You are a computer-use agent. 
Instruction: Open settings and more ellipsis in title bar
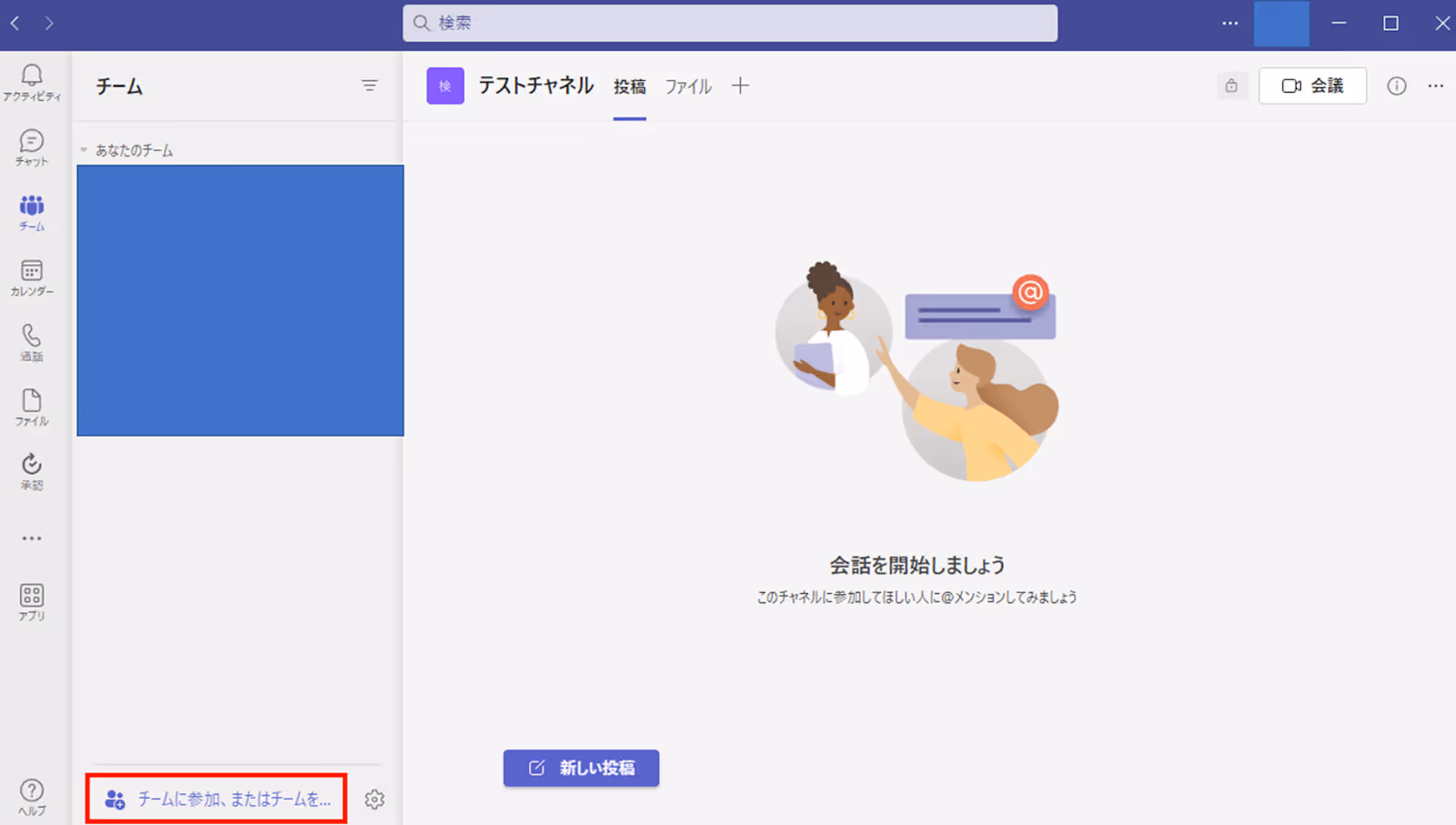point(1230,23)
